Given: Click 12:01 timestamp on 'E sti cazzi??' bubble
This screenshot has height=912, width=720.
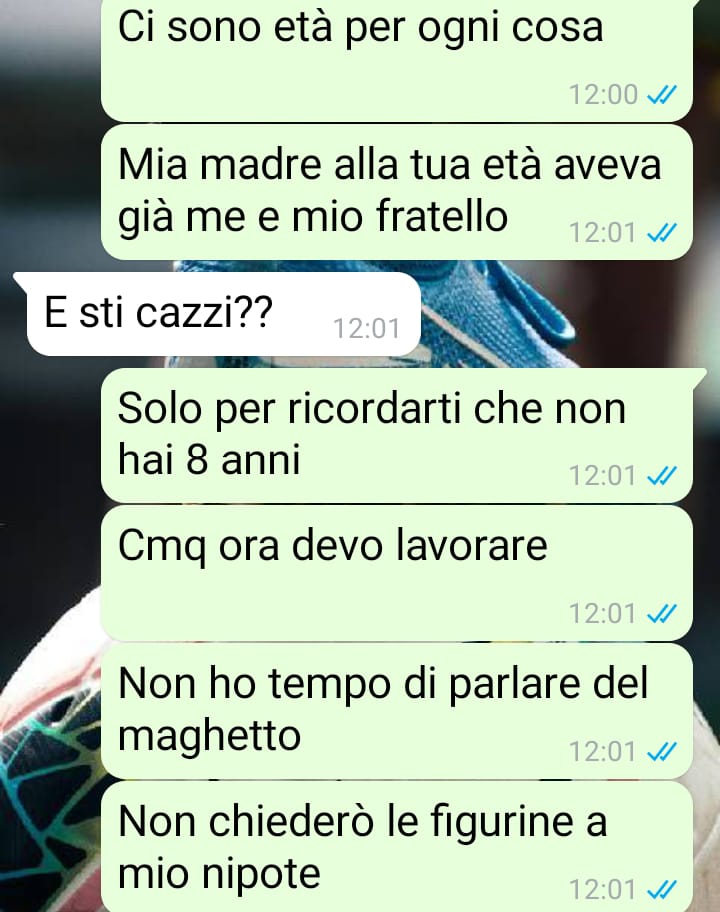Looking at the screenshot, I should (x=366, y=329).
